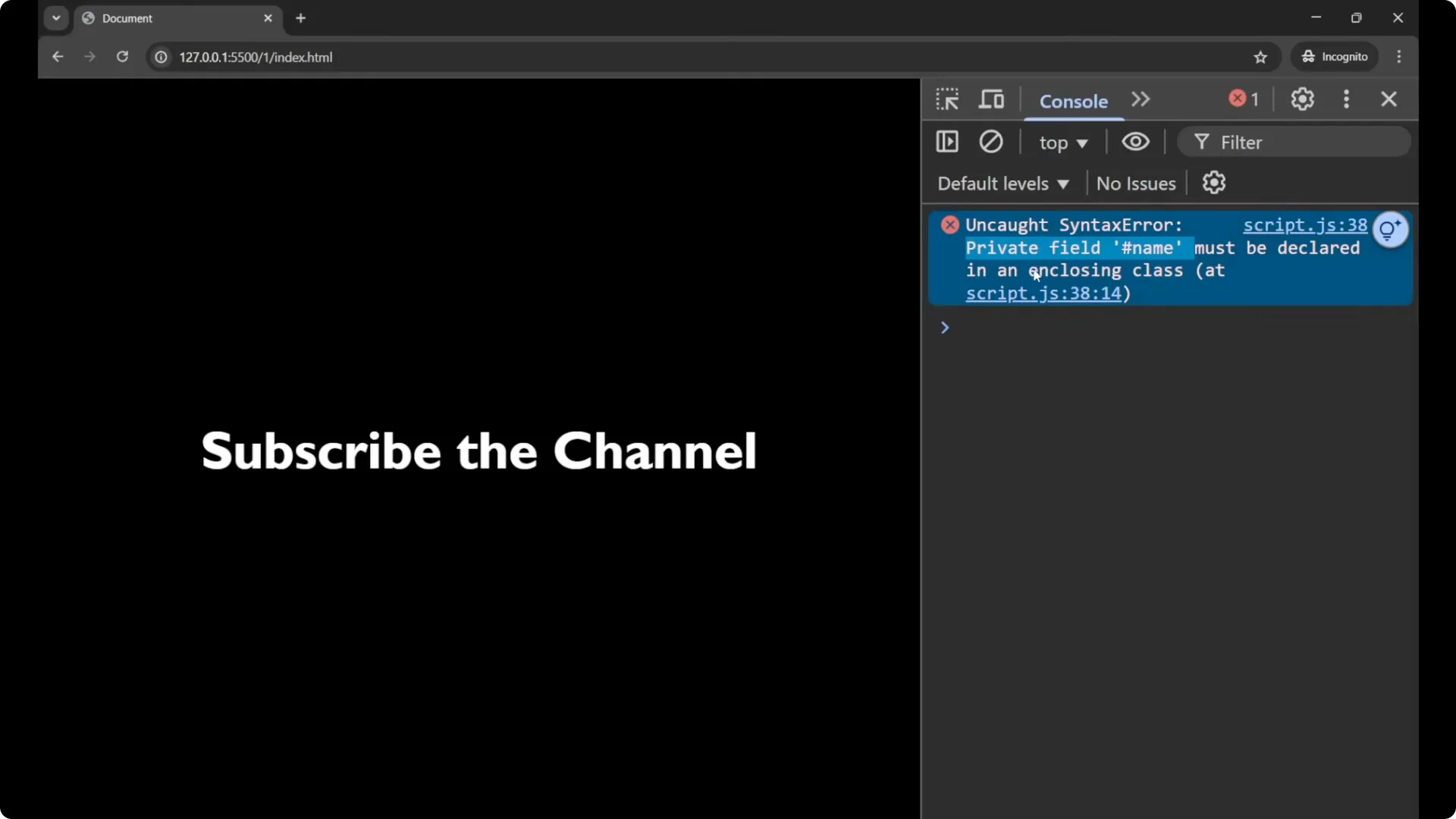Open console settings gear beside No Issues
The height and width of the screenshot is (819, 1456).
tap(1213, 183)
